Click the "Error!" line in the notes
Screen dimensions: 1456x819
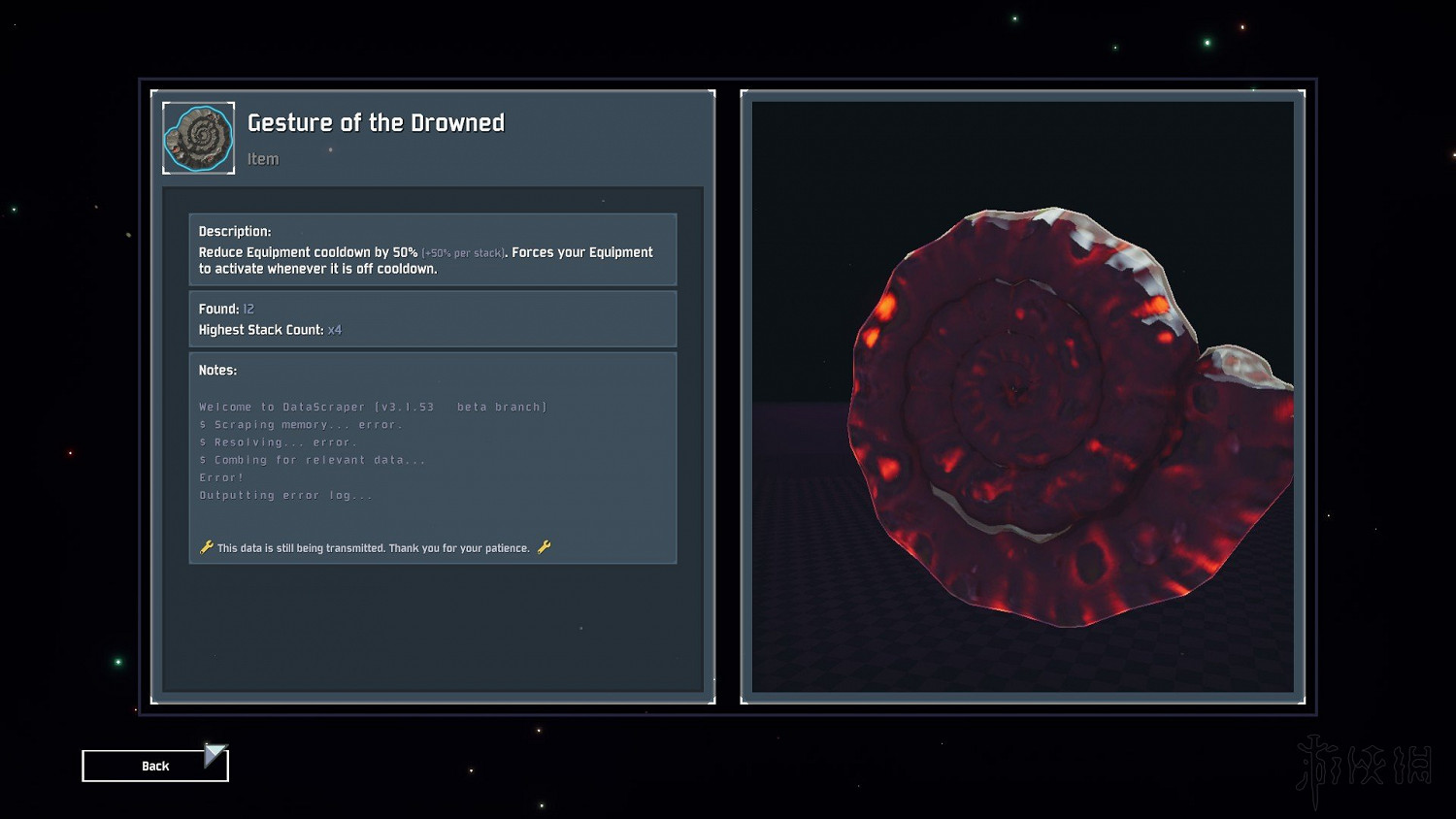[x=221, y=477]
